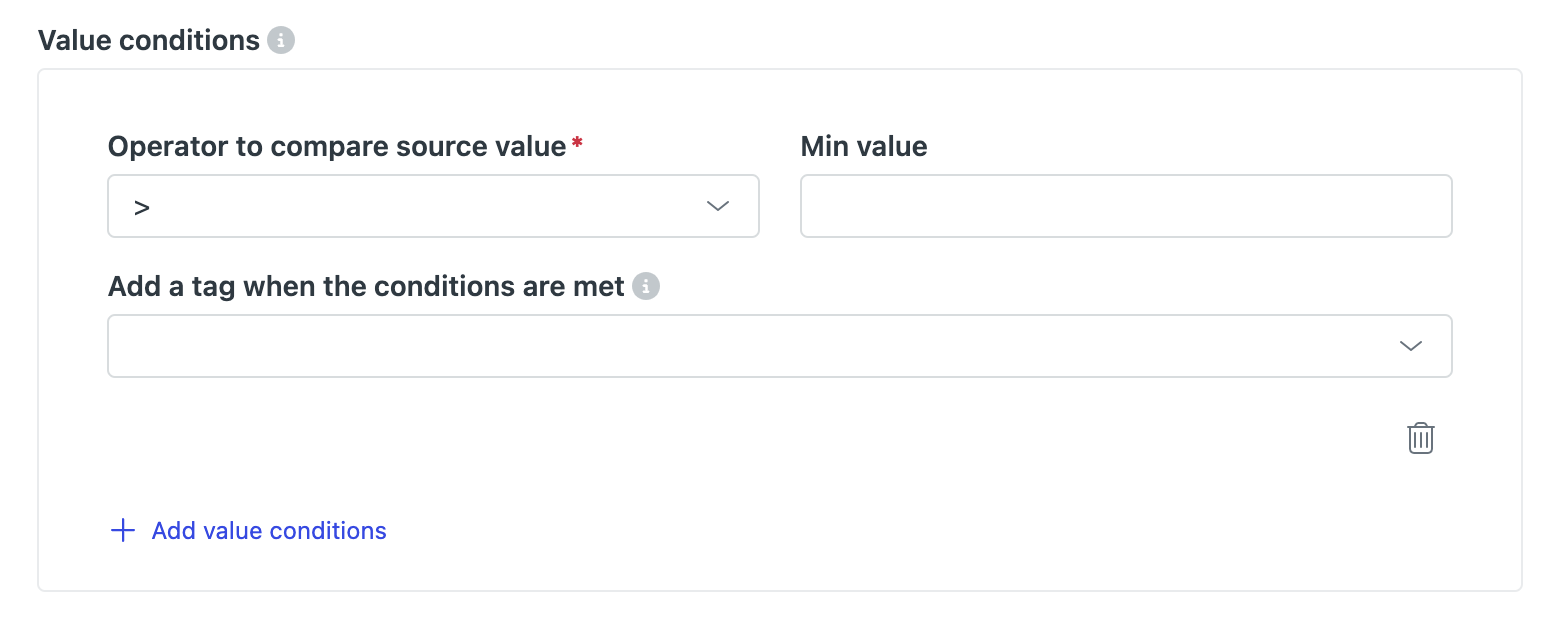Click the middle of the operator select box
1558x620 pixels.
(x=433, y=206)
